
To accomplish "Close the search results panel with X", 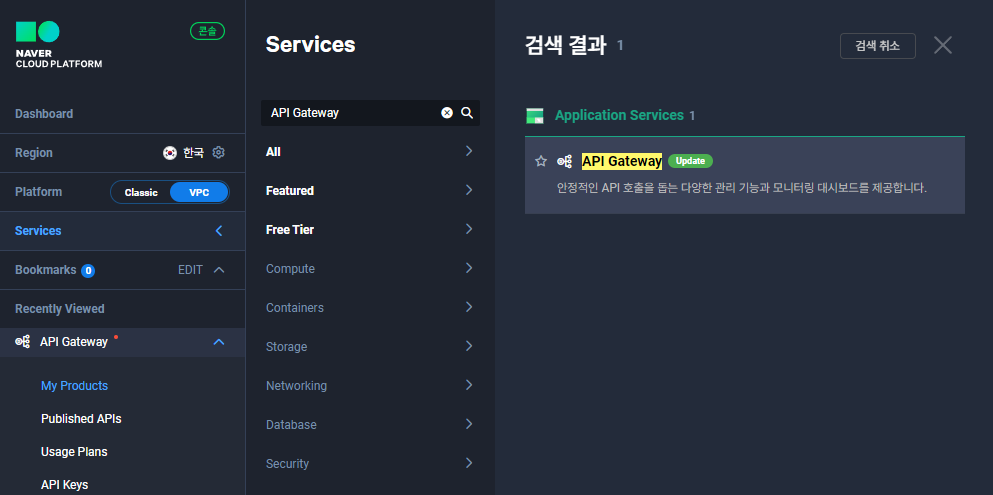I will (x=942, y=45).
